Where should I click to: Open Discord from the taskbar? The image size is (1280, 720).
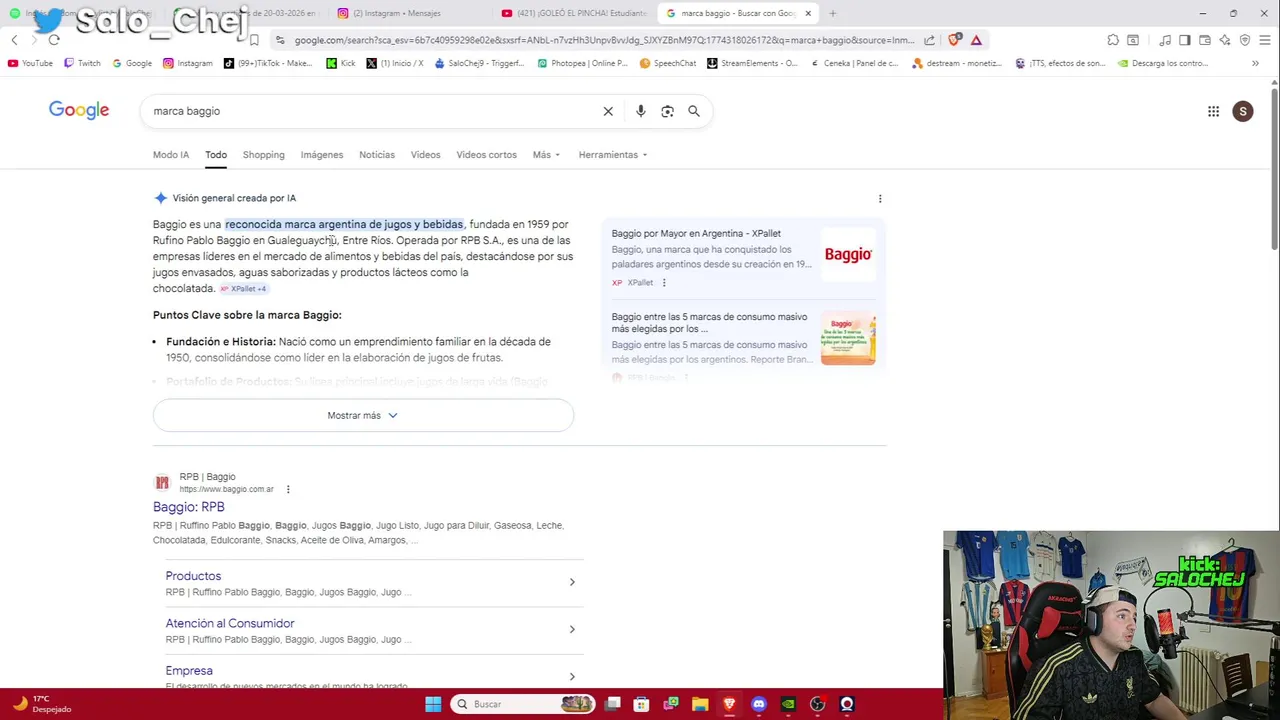pyautogui.click(x=759, y=704)
